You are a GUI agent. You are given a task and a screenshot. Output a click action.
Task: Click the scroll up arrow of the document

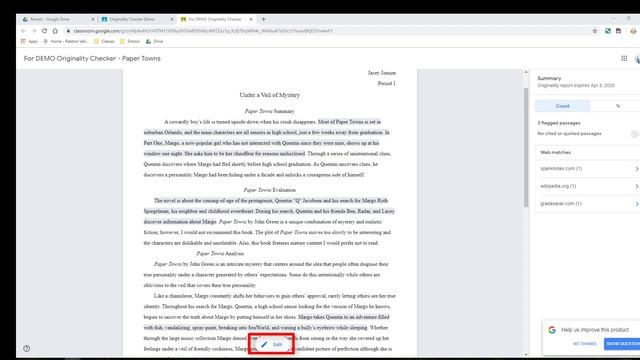point(526,72)
